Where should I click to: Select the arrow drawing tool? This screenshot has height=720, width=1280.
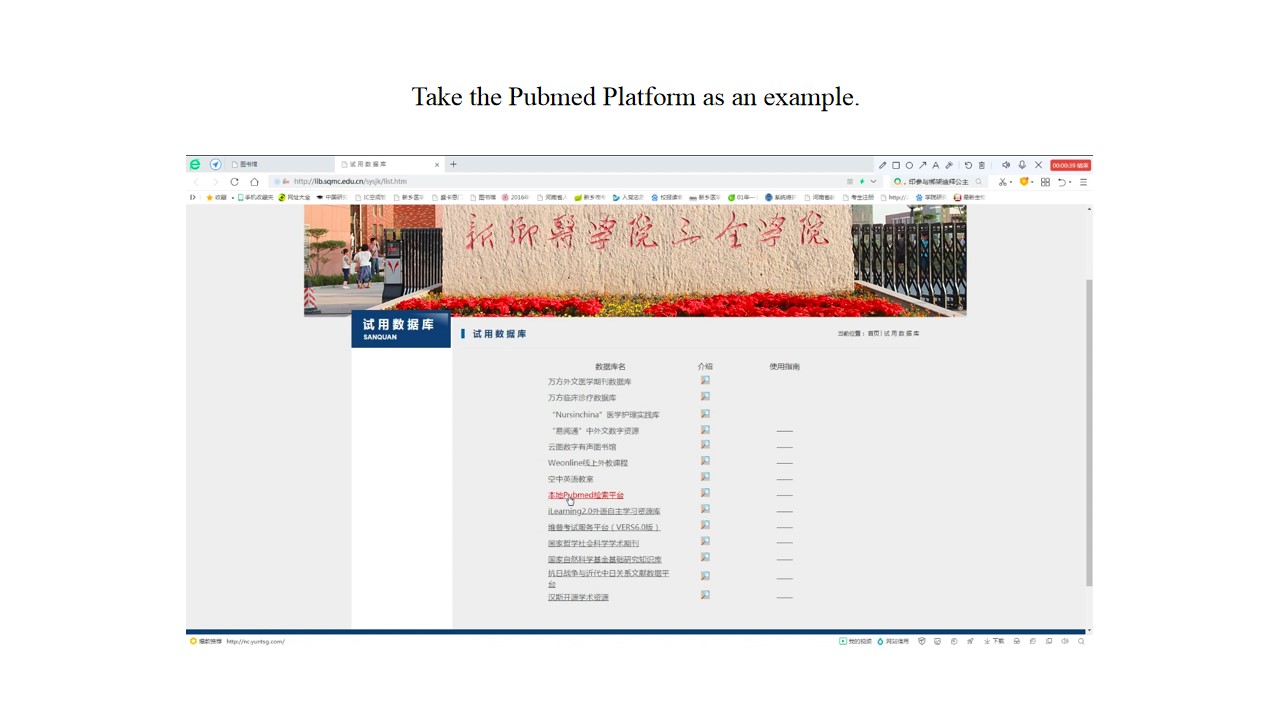922,165
